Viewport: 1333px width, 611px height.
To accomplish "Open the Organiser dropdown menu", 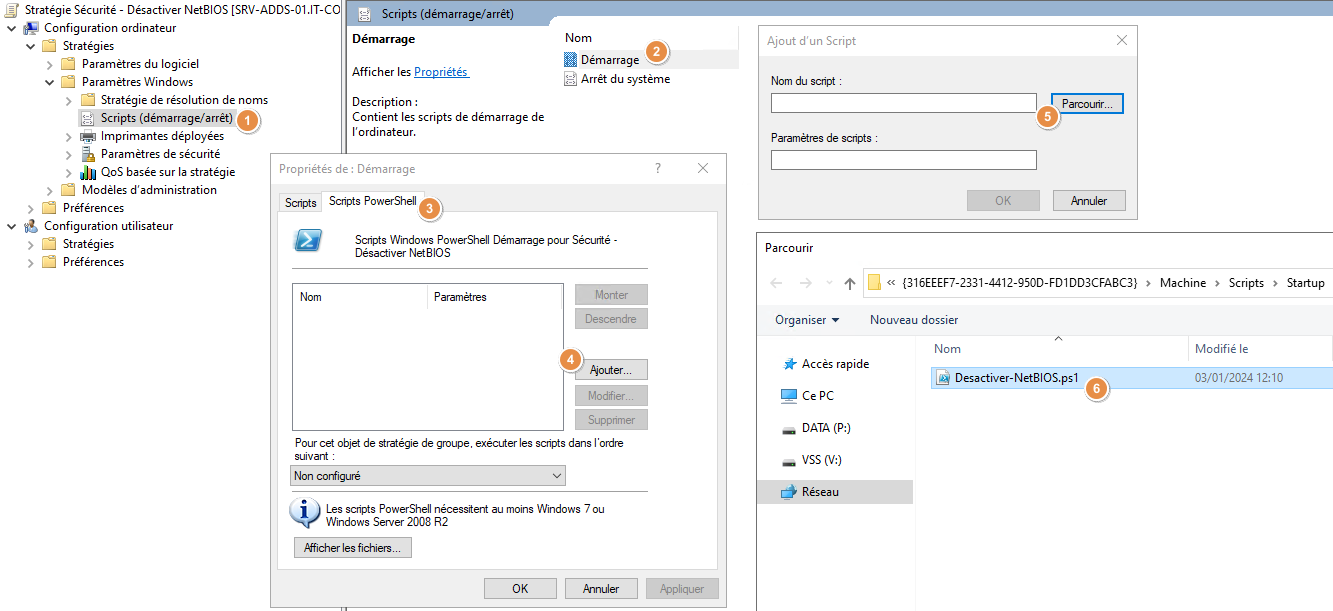I will (807, 320).
